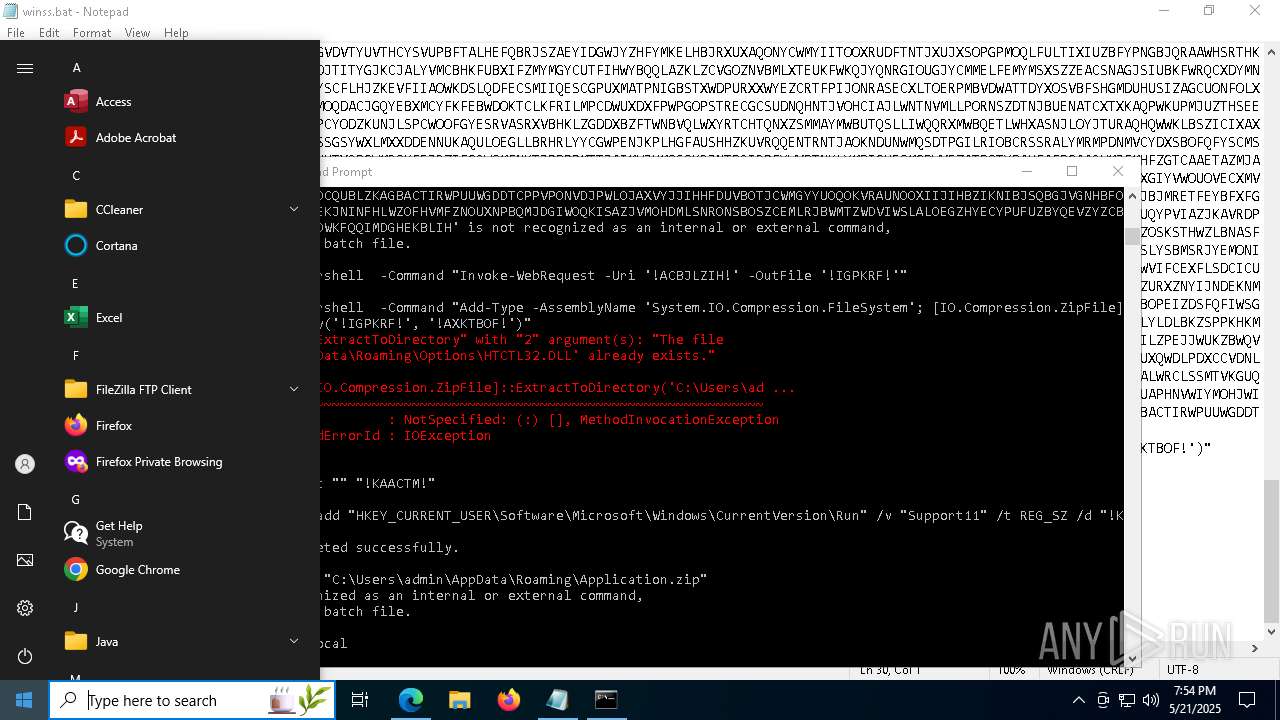
Task: Open Firefox Private Browsing
Action: (180, 461)
